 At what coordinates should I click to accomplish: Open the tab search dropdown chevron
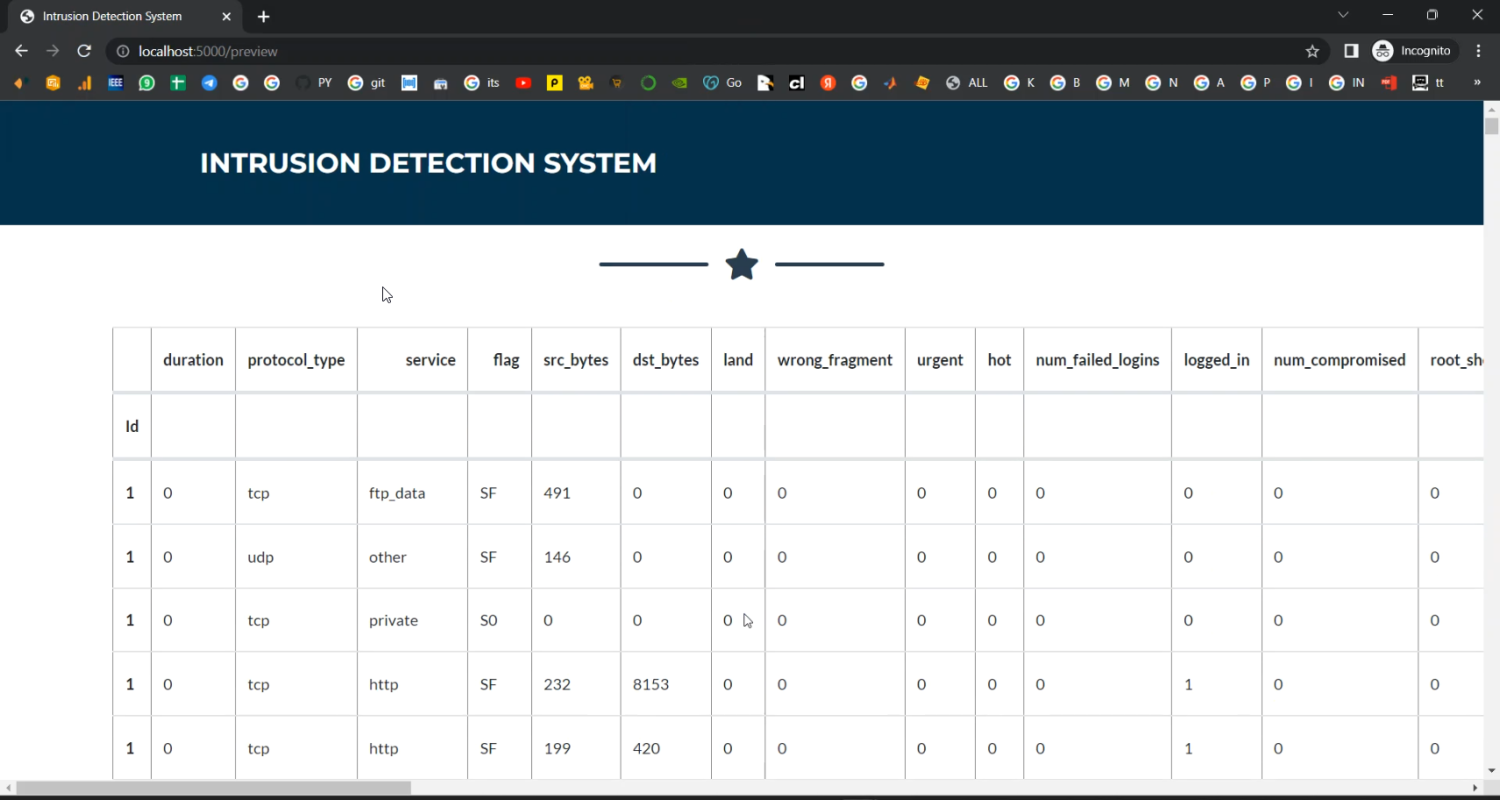[x=1343, y=14]
